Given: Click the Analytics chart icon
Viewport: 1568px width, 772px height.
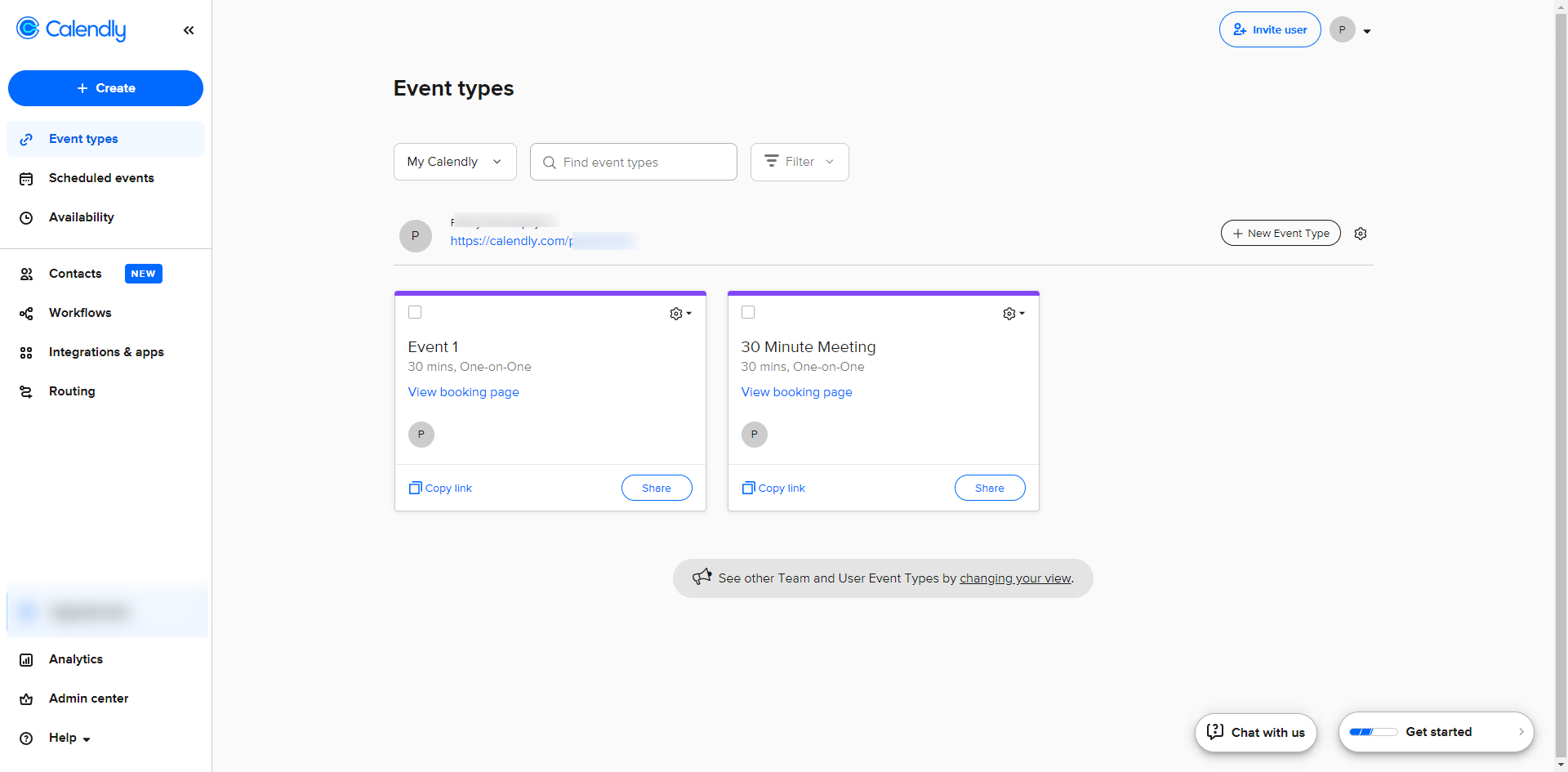Looking at the screenshot, I should coord(26,660).
